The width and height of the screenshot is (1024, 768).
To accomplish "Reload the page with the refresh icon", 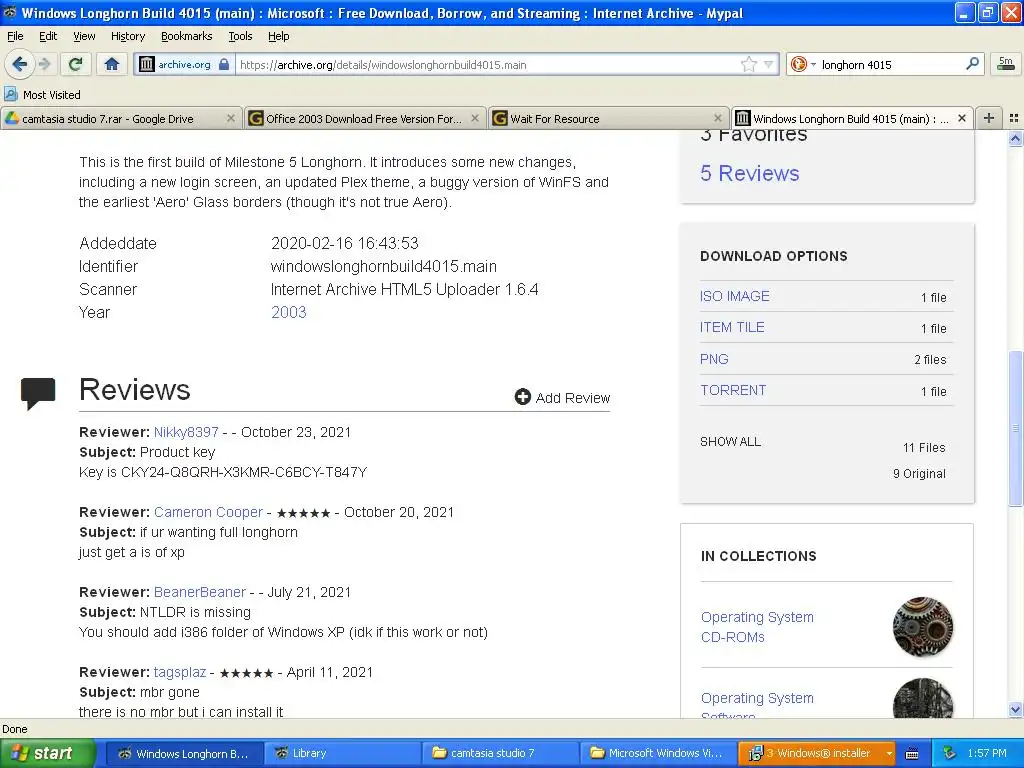I will click(76, 64).
